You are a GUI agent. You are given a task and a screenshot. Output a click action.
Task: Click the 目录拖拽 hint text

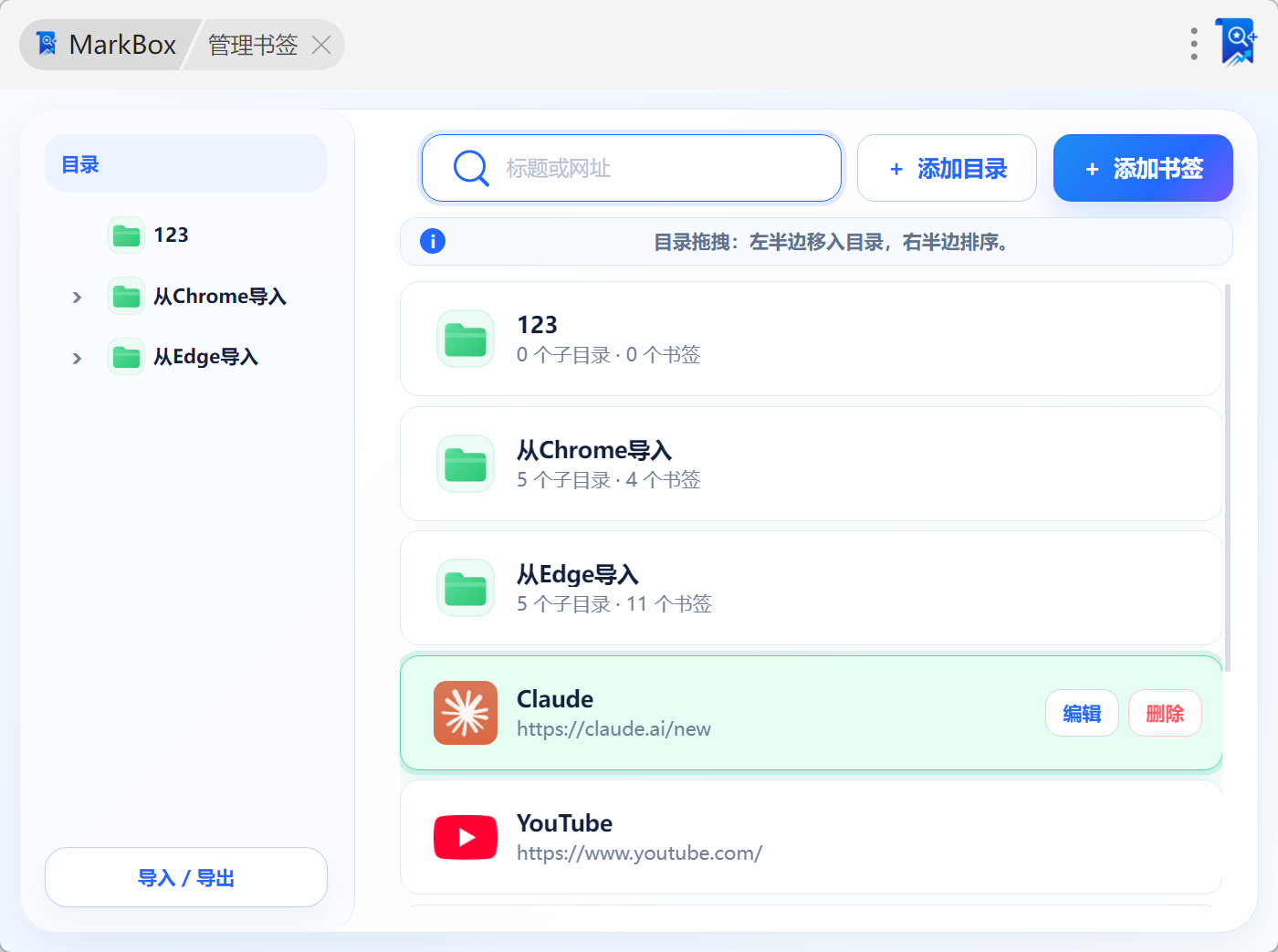tap(831, 242)
